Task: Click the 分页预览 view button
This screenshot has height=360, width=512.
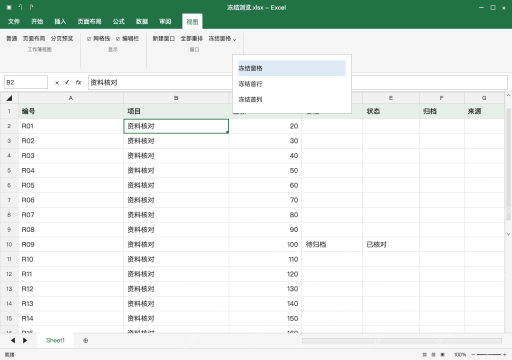Action: tap(62, 39)
